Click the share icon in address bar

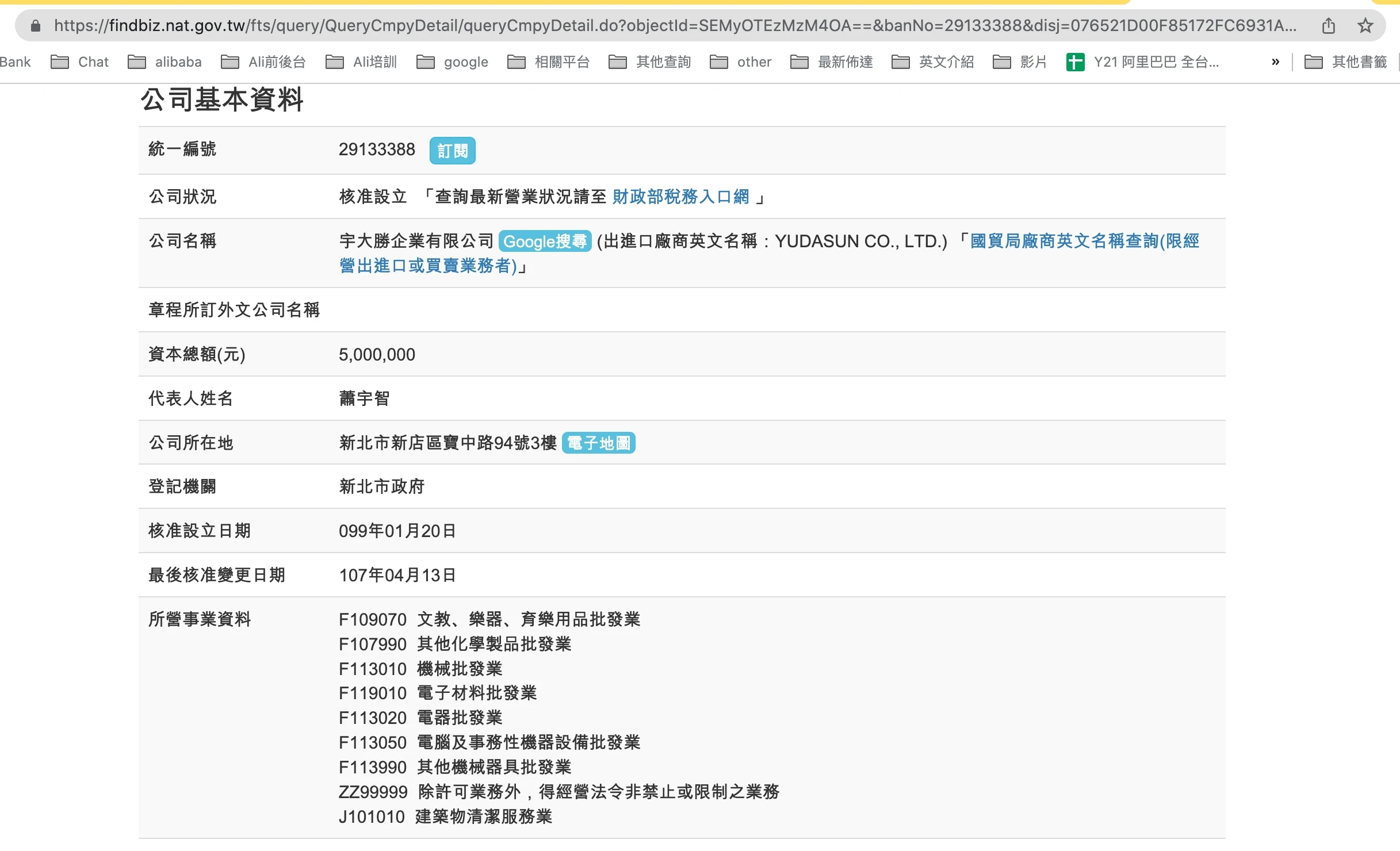1328,26
